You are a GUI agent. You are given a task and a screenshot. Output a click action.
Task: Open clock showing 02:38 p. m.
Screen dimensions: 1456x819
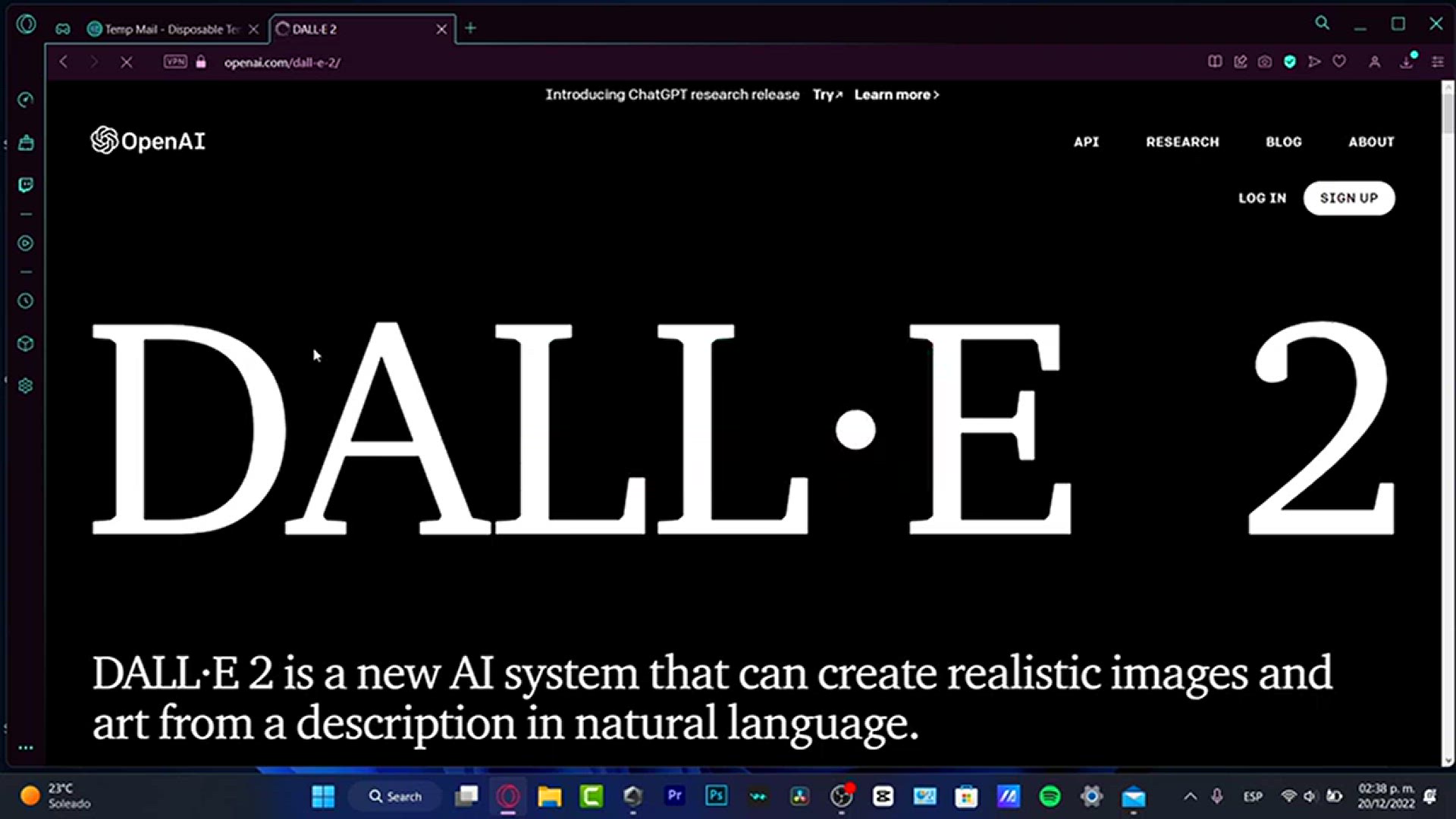click(1385, 796)
